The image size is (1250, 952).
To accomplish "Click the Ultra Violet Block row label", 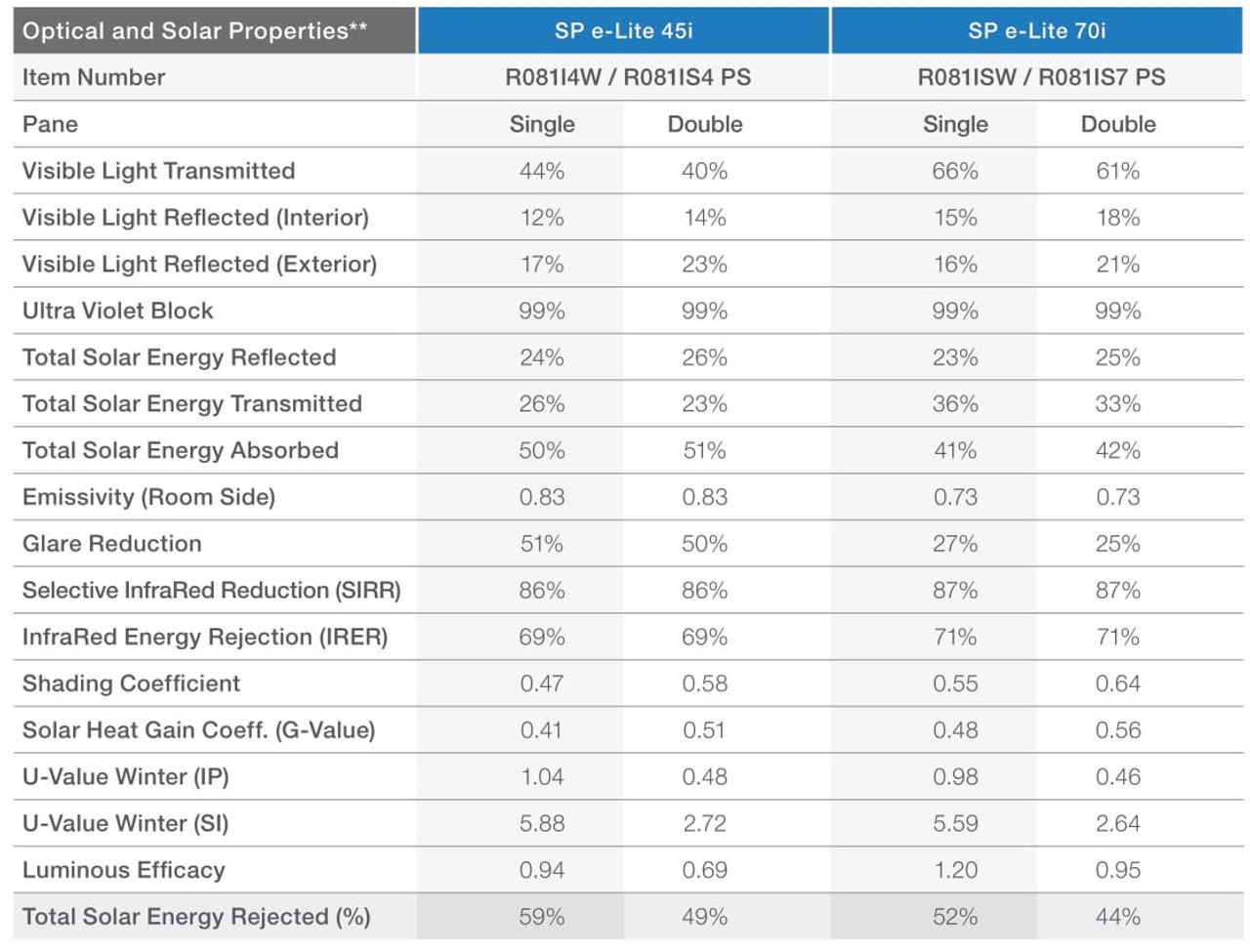I will tap(117, 310).
